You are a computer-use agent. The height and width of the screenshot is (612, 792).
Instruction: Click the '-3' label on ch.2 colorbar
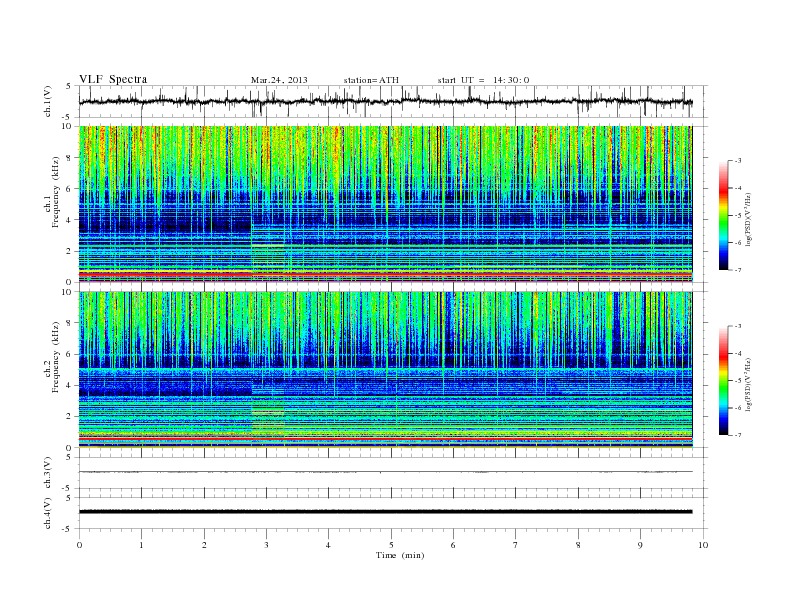(x=738, y=326)
